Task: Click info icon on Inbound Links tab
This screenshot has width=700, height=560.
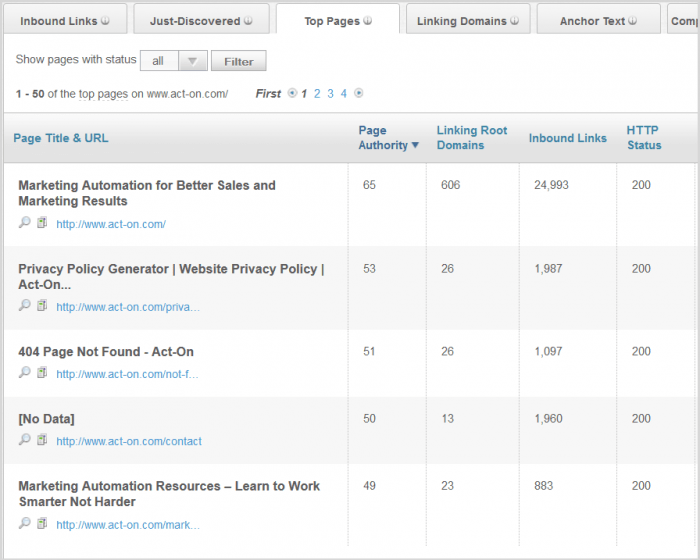Action: tap(105, 21)
